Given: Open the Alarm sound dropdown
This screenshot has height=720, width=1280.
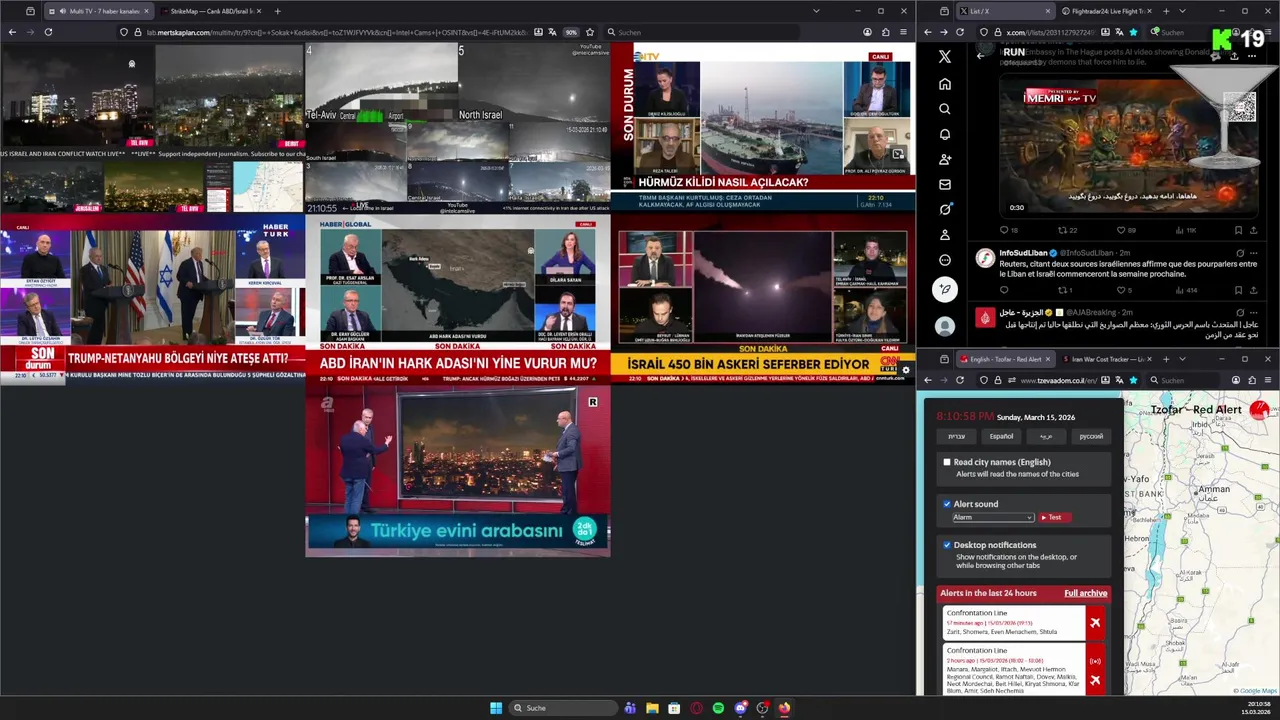Looking at the screenshot, I should [993, 517].
